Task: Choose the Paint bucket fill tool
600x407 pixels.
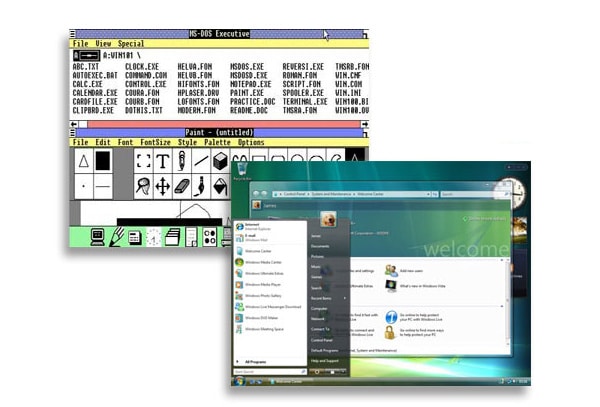Action: point(221,186)
